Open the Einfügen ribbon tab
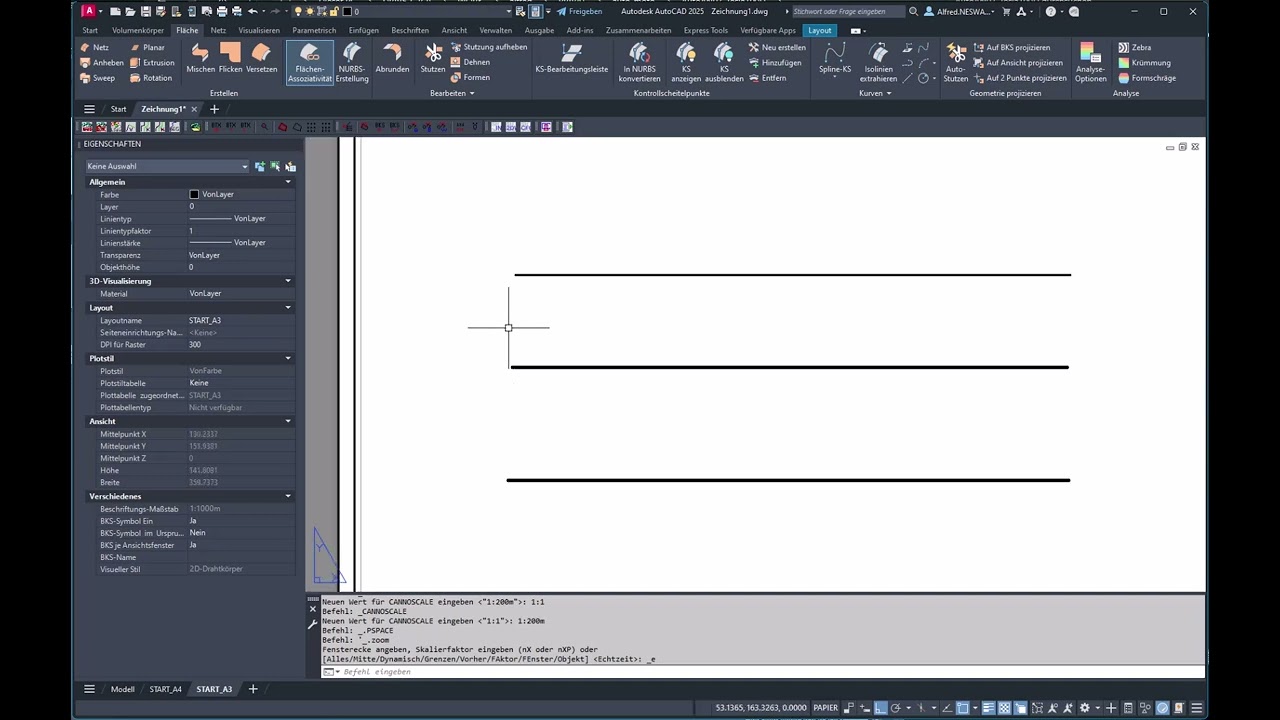This screenshot has width=1280, height=720. (x=364, y=30)
